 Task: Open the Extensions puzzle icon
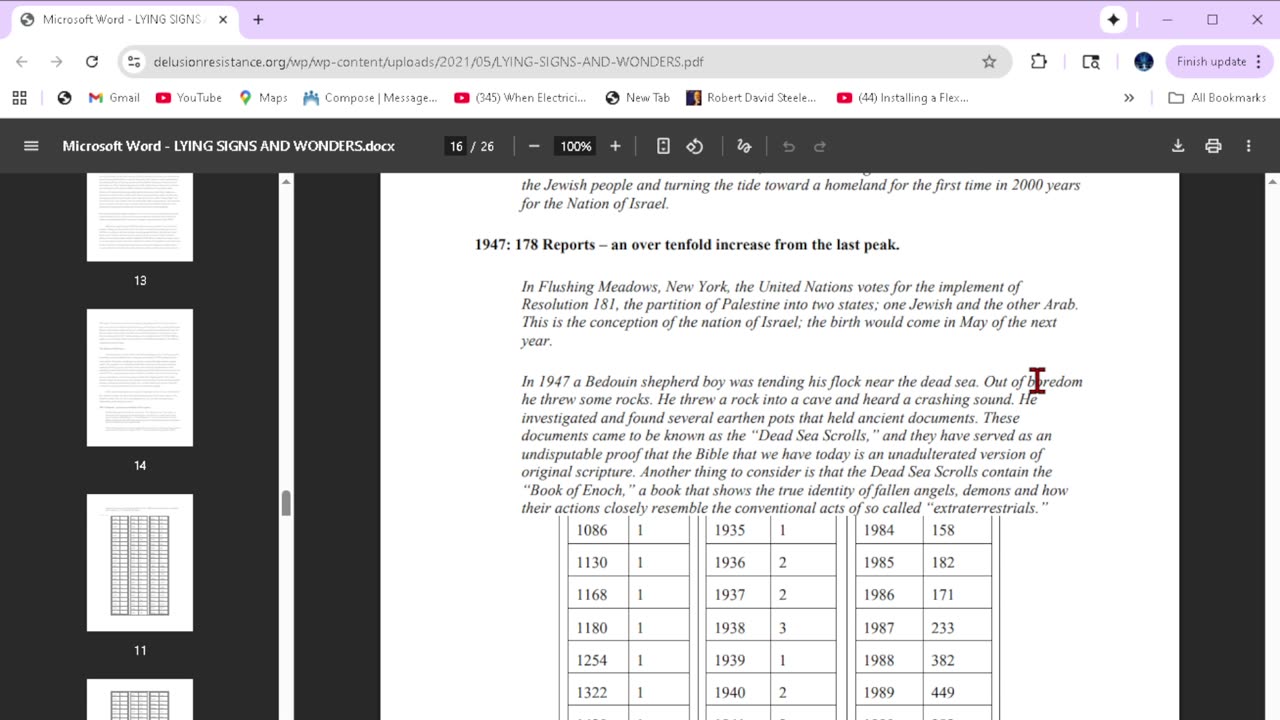pos(1039,61)
